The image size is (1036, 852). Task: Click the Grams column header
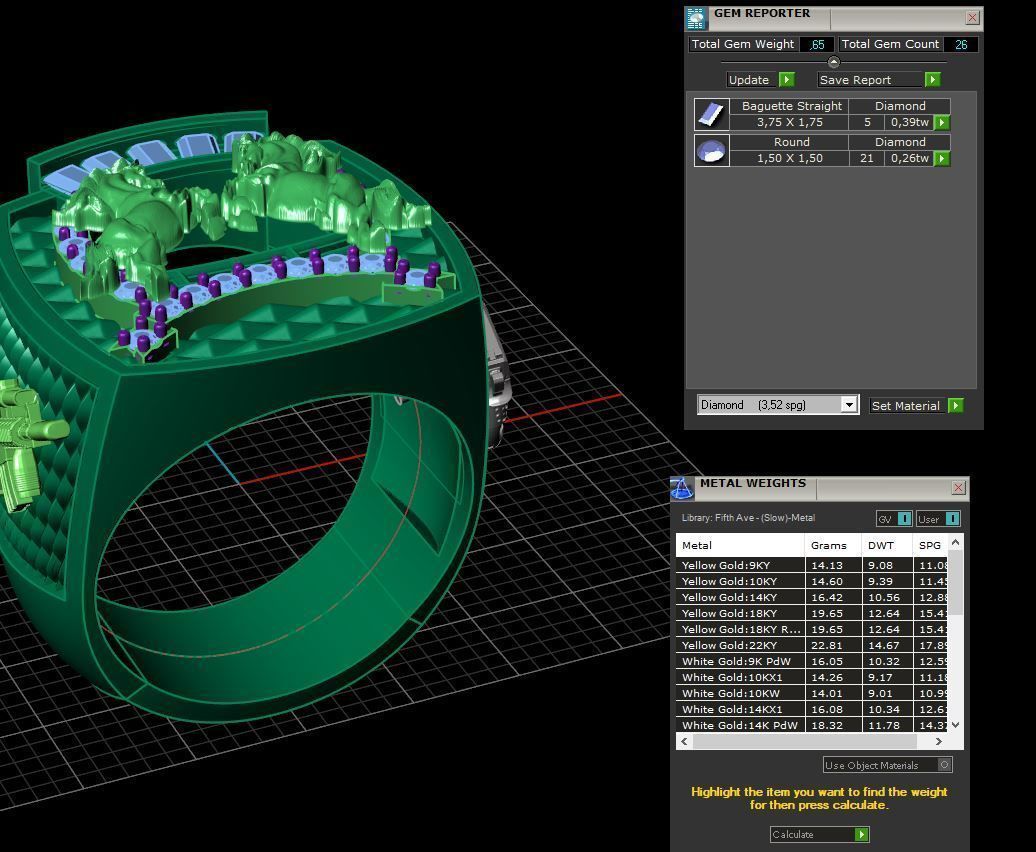point(833,545)
